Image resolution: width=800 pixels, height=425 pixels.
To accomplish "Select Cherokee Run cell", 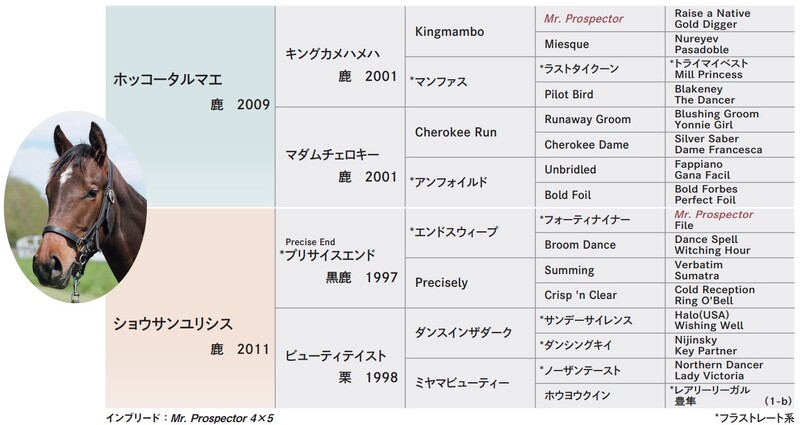I will tap(470, 132).
